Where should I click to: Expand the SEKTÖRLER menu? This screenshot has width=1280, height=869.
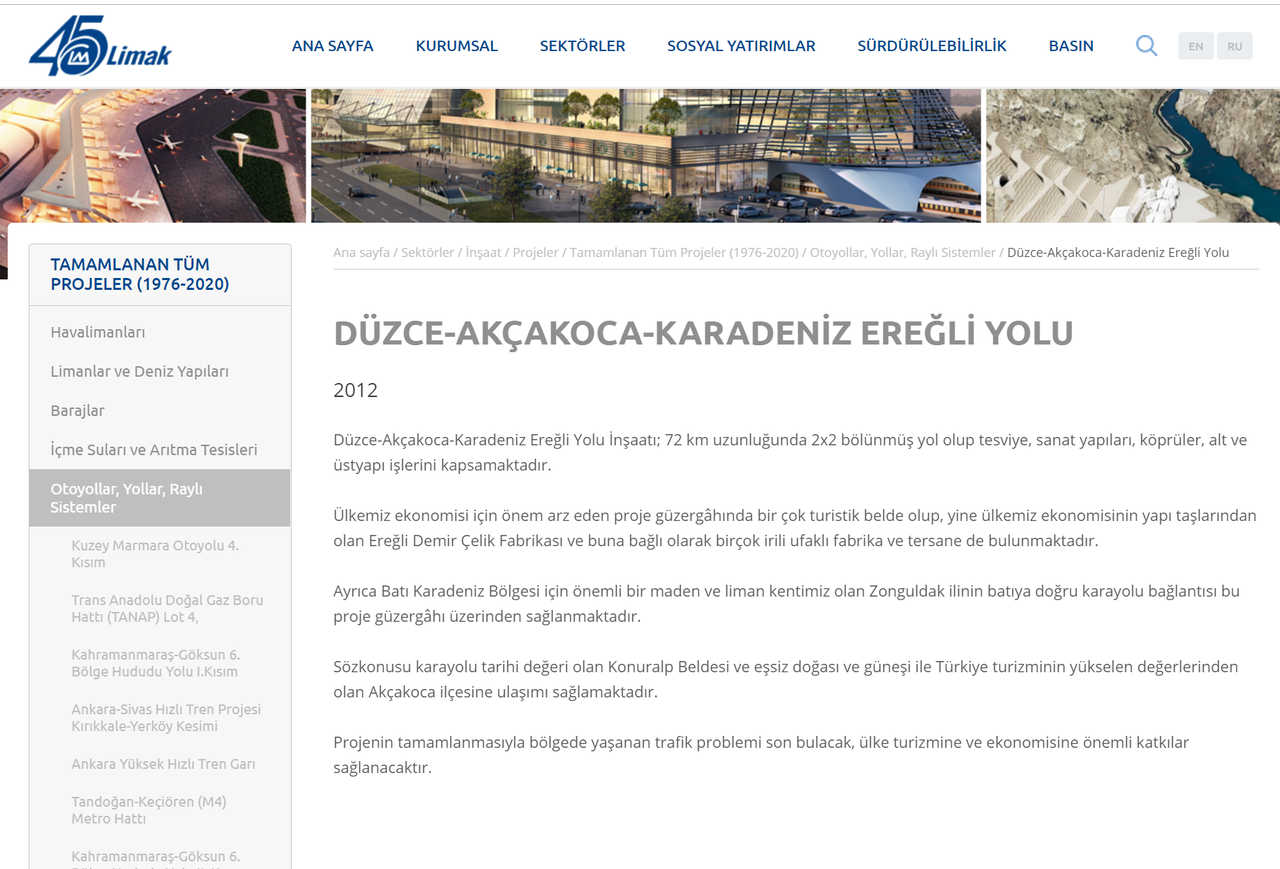(583, 46)
